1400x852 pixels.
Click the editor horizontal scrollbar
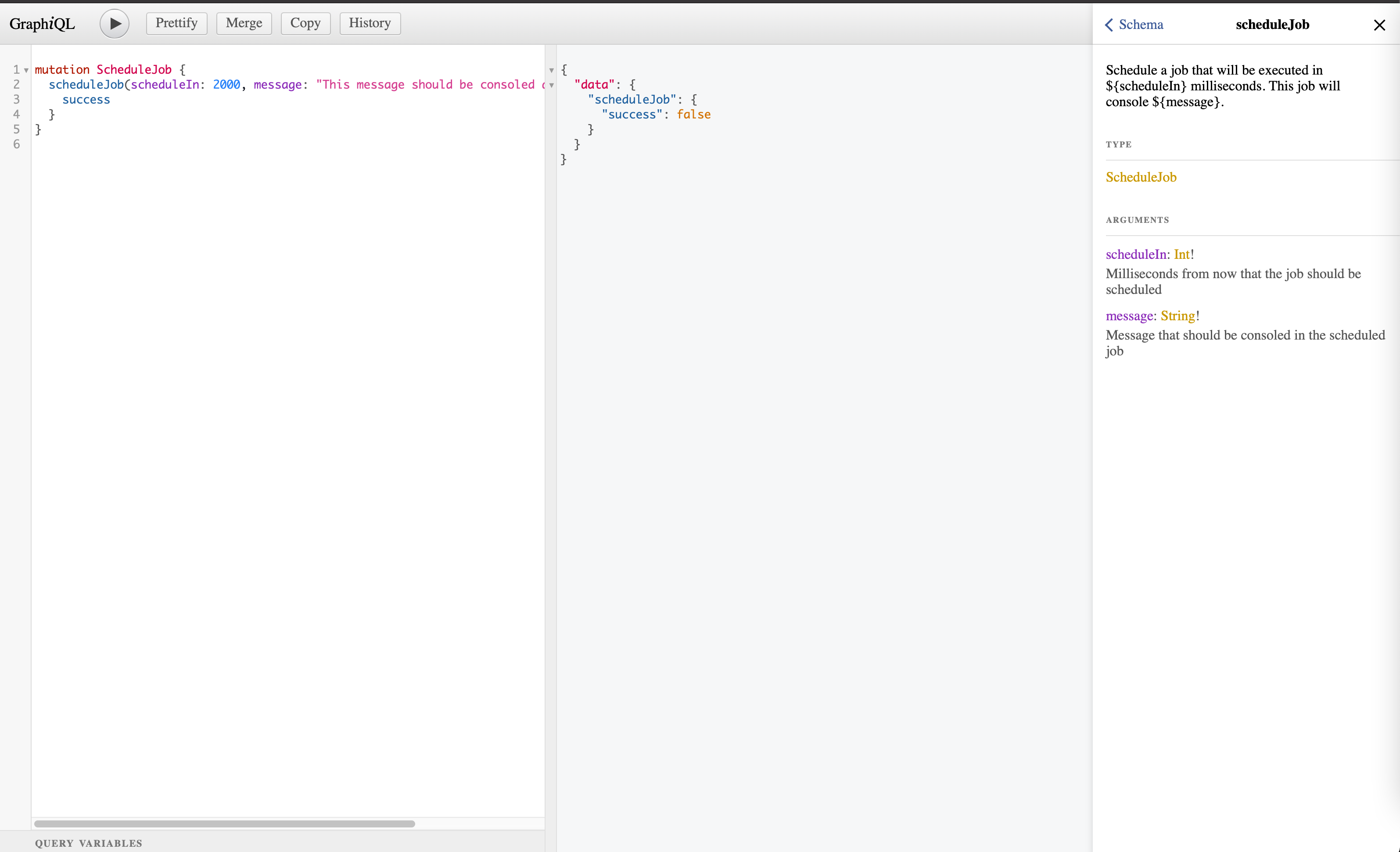click(224, 823)
